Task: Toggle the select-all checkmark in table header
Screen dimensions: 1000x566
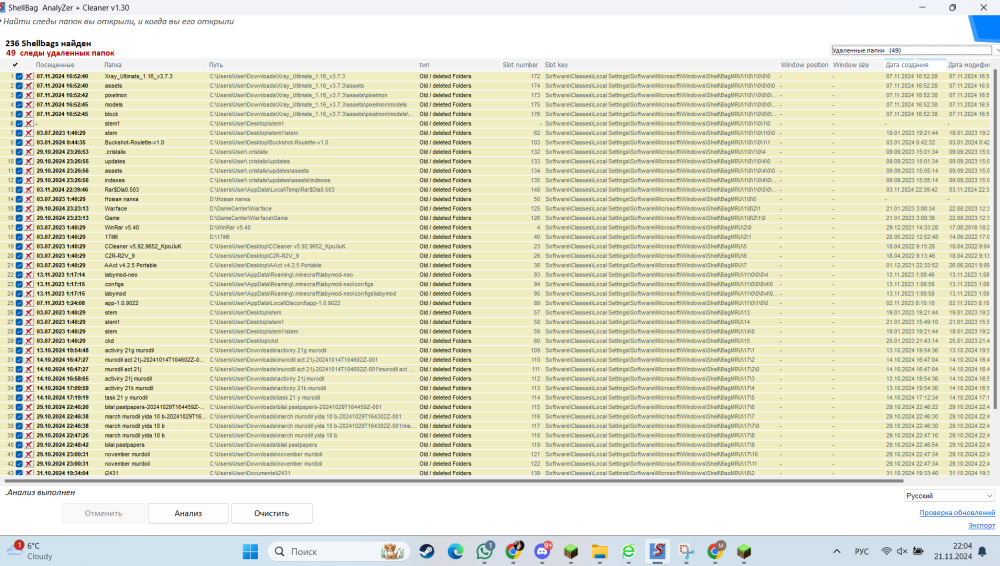Action: point(15,64)
